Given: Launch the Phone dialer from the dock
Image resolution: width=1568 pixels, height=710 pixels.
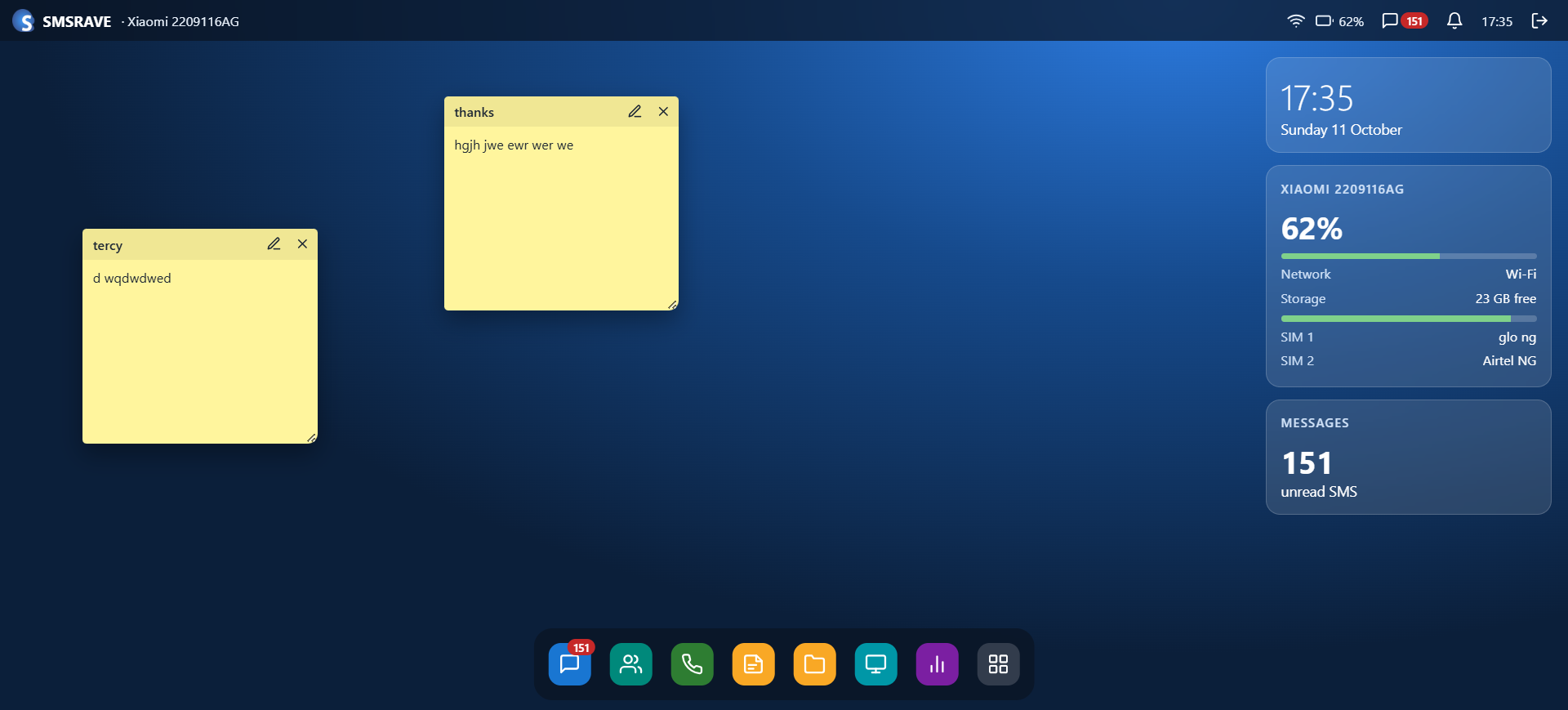Looking at the screenshot, I should 693,664.
